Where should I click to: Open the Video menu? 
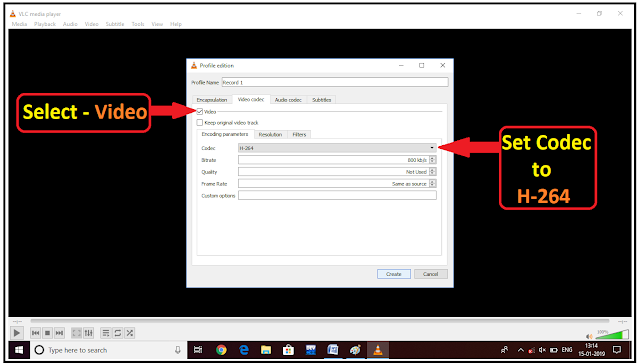[91, 24]
